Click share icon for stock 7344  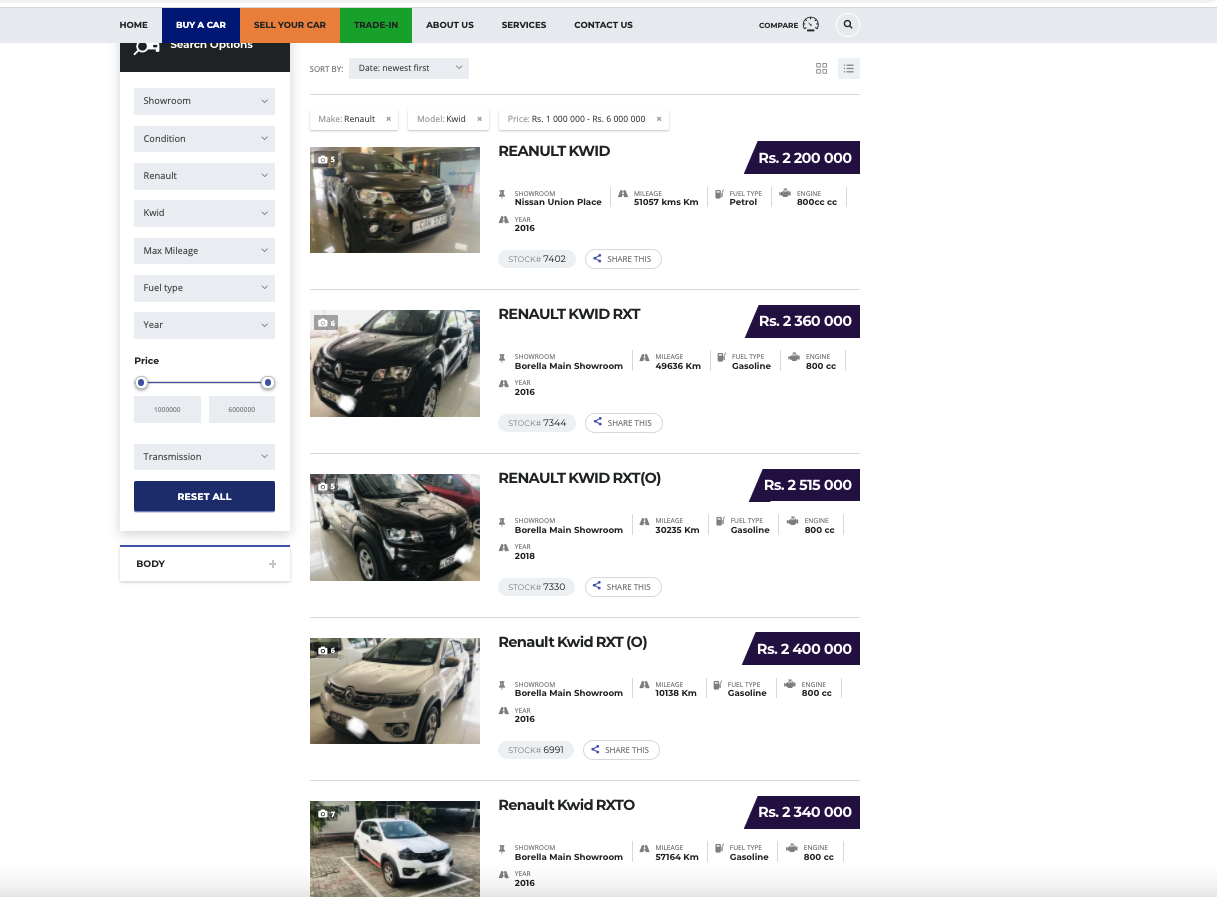[598, 423]
